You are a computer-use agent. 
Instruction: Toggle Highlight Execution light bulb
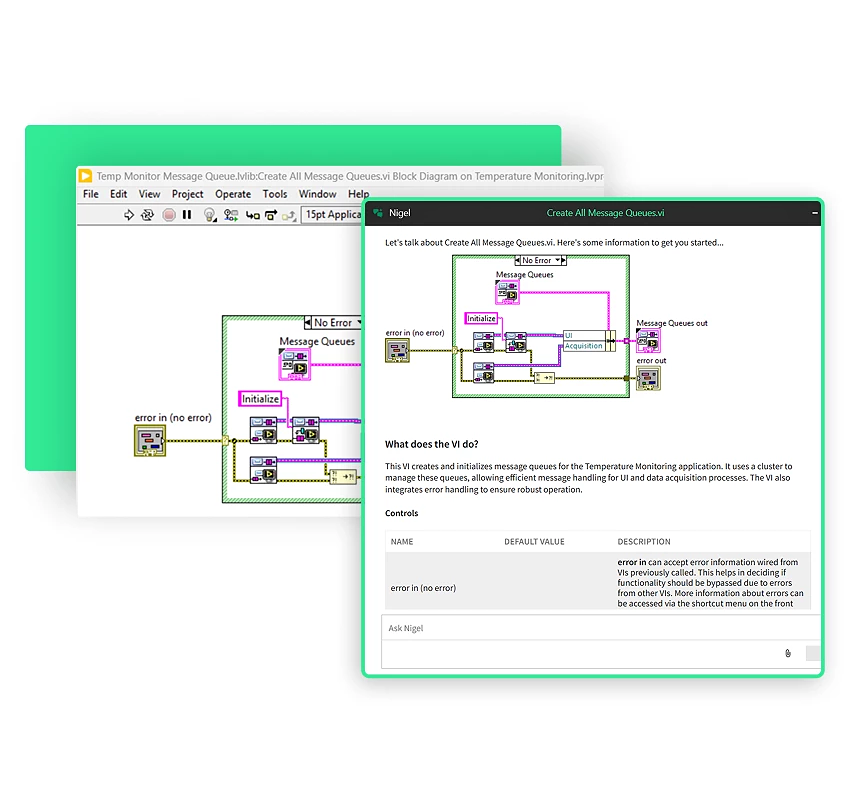point(209,215)
